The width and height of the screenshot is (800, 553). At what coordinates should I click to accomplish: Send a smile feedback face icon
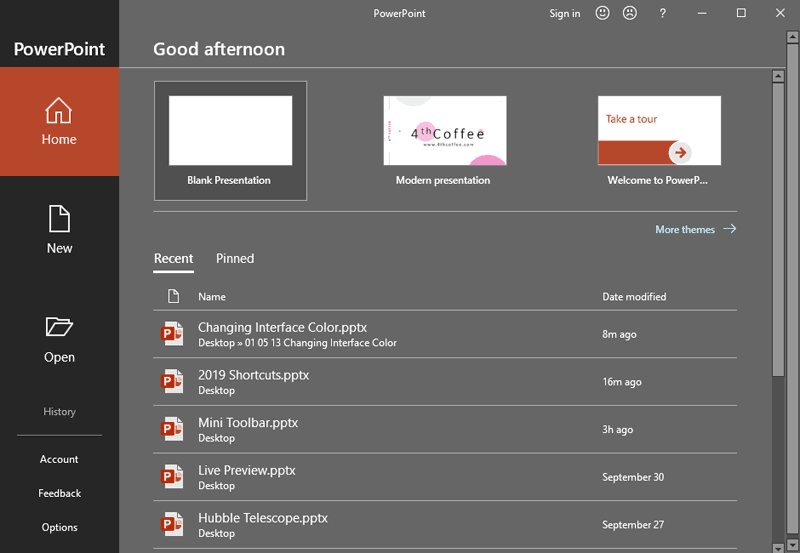[603, 13]
